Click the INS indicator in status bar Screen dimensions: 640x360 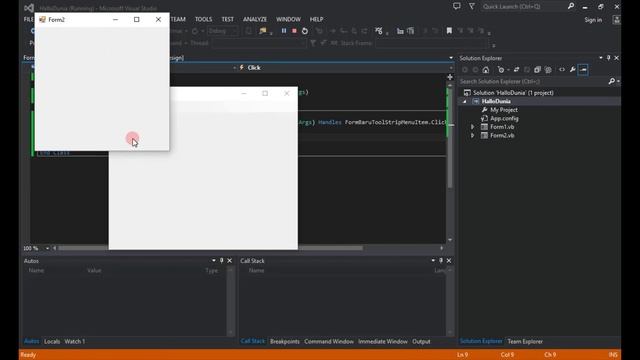[613, 355]
